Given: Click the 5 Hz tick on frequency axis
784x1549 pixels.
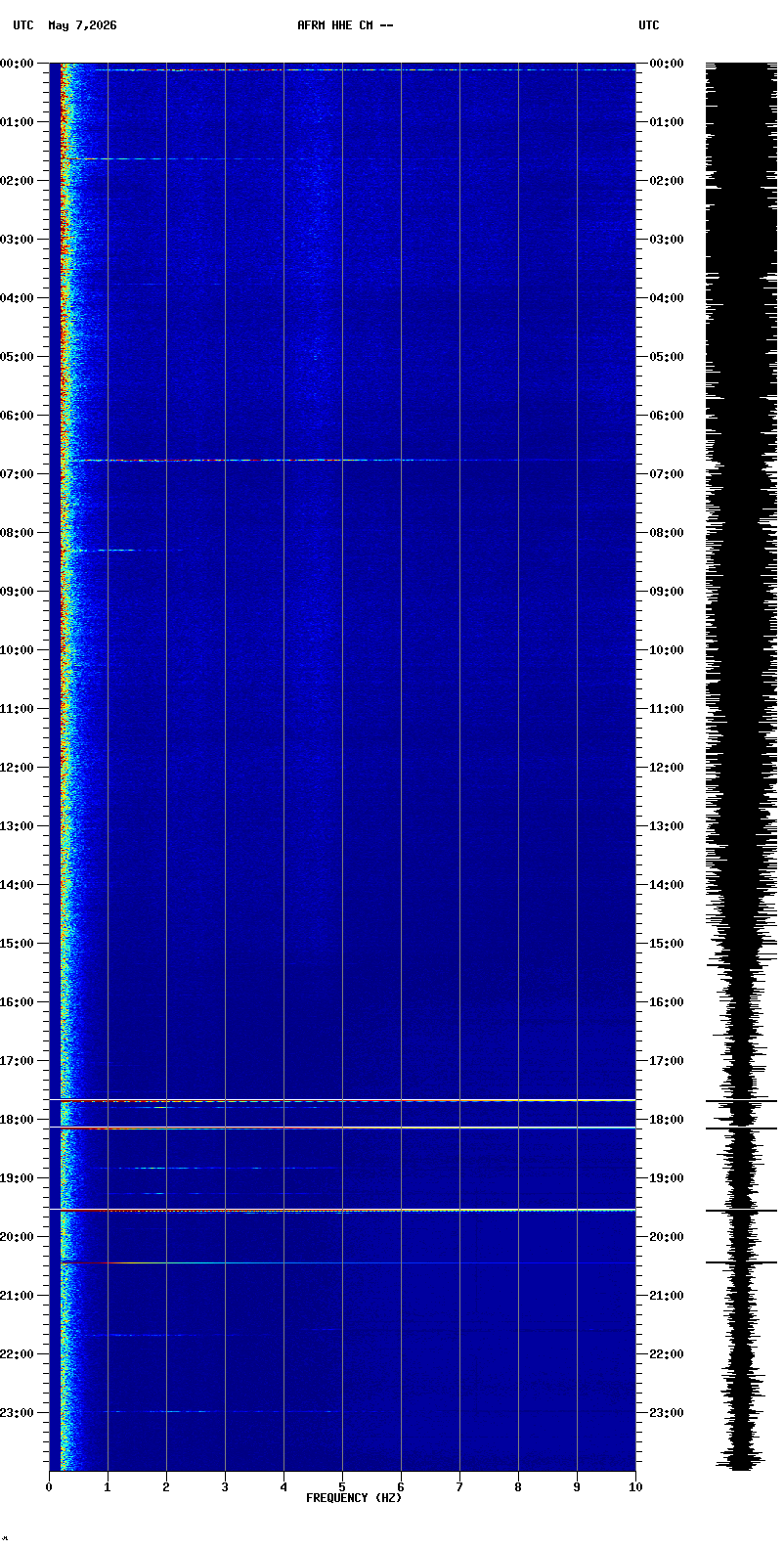Looking at the screenshot, I should point(342,1487).
